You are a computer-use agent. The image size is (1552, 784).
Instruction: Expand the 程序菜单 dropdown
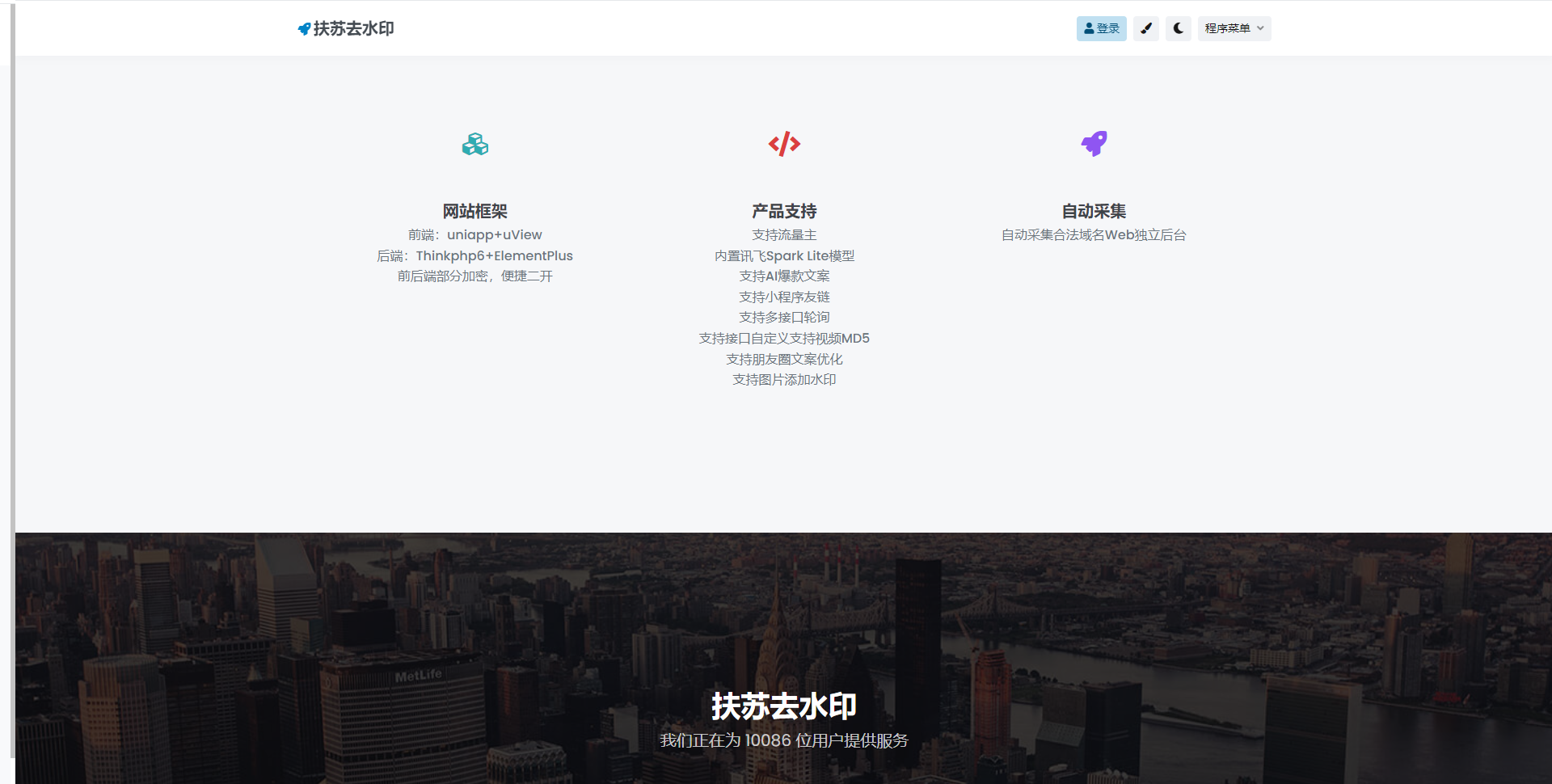1234,28
